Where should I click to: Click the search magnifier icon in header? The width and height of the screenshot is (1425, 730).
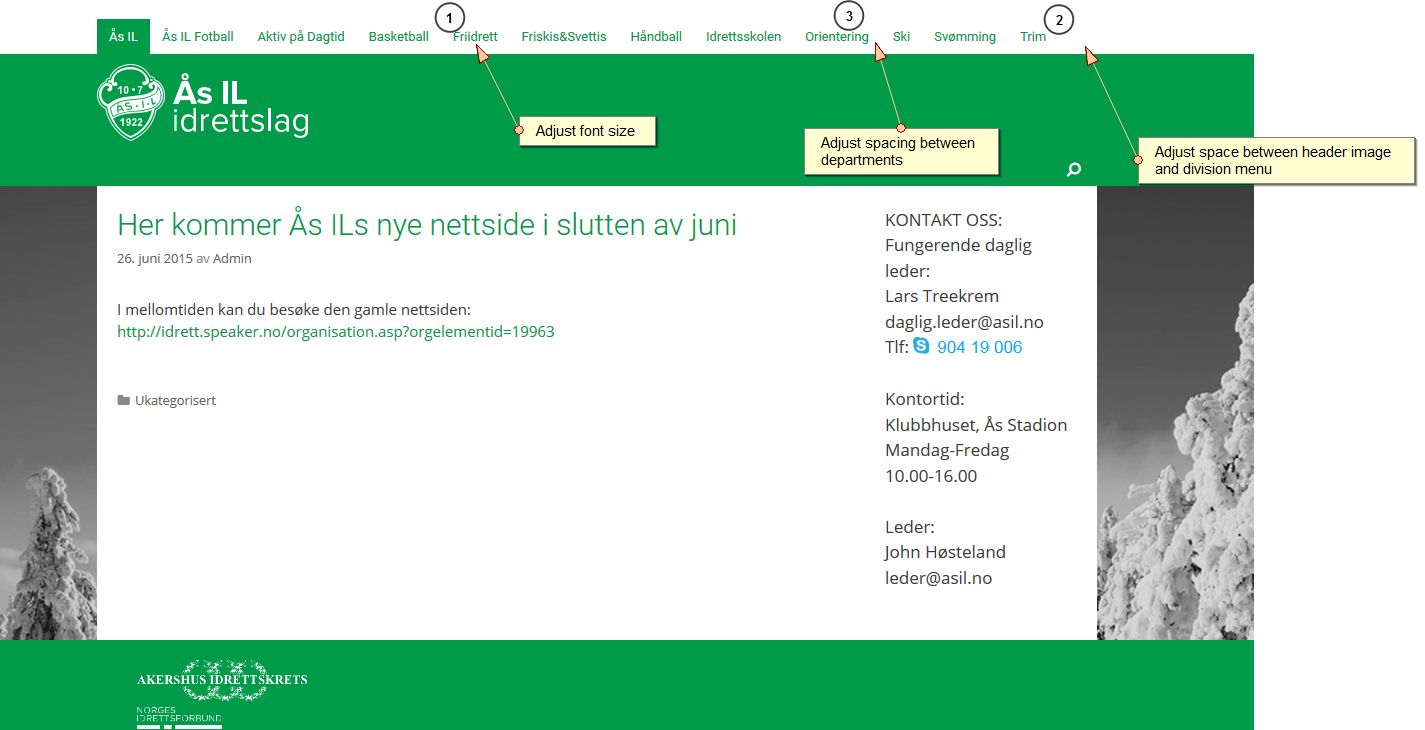point(1074,170)
